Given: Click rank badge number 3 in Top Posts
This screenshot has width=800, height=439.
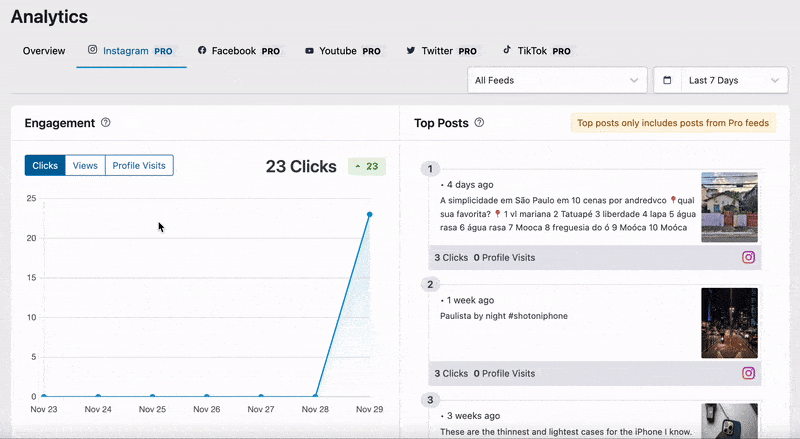Looking at the screenshot, I should [430, 400].
